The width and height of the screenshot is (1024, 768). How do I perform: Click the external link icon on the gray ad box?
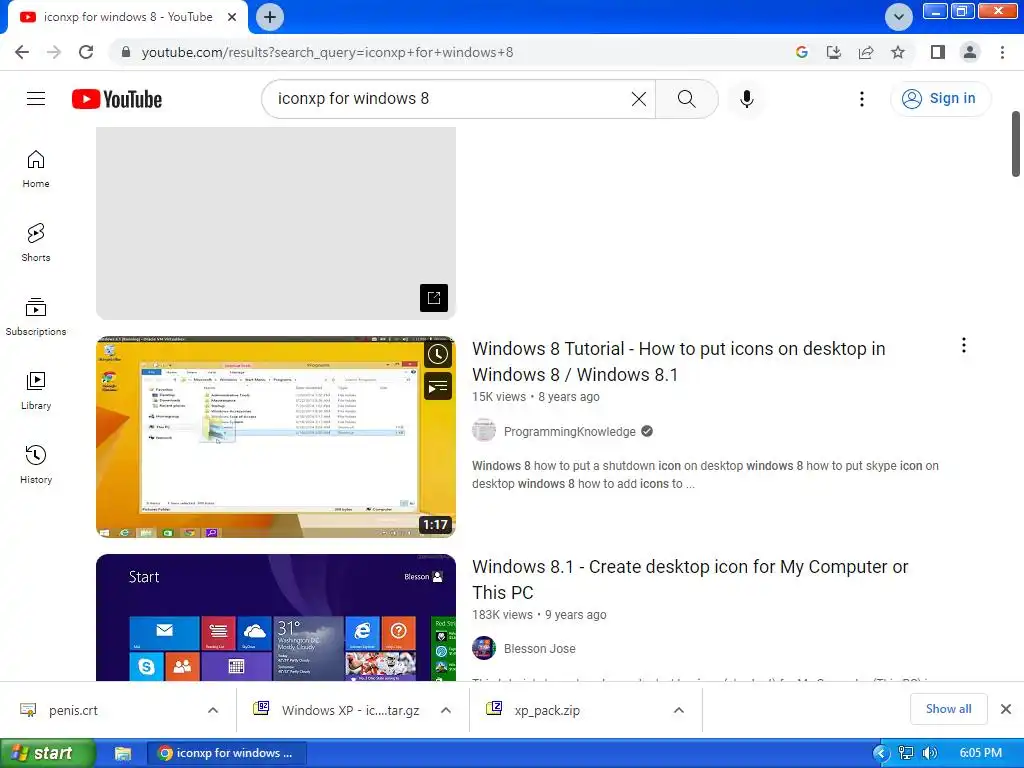434,298
